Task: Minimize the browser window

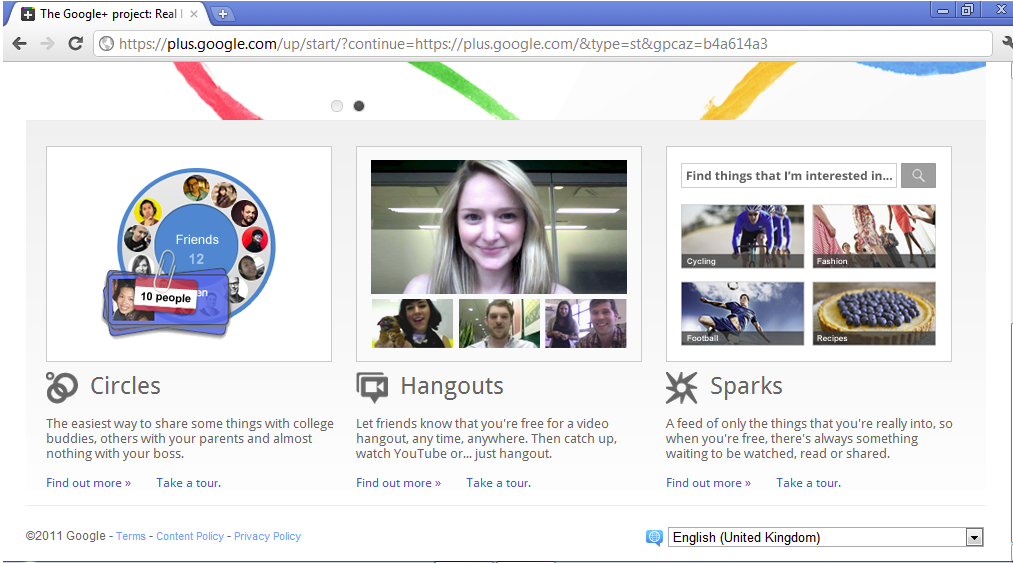Action: tap(943, 10)
